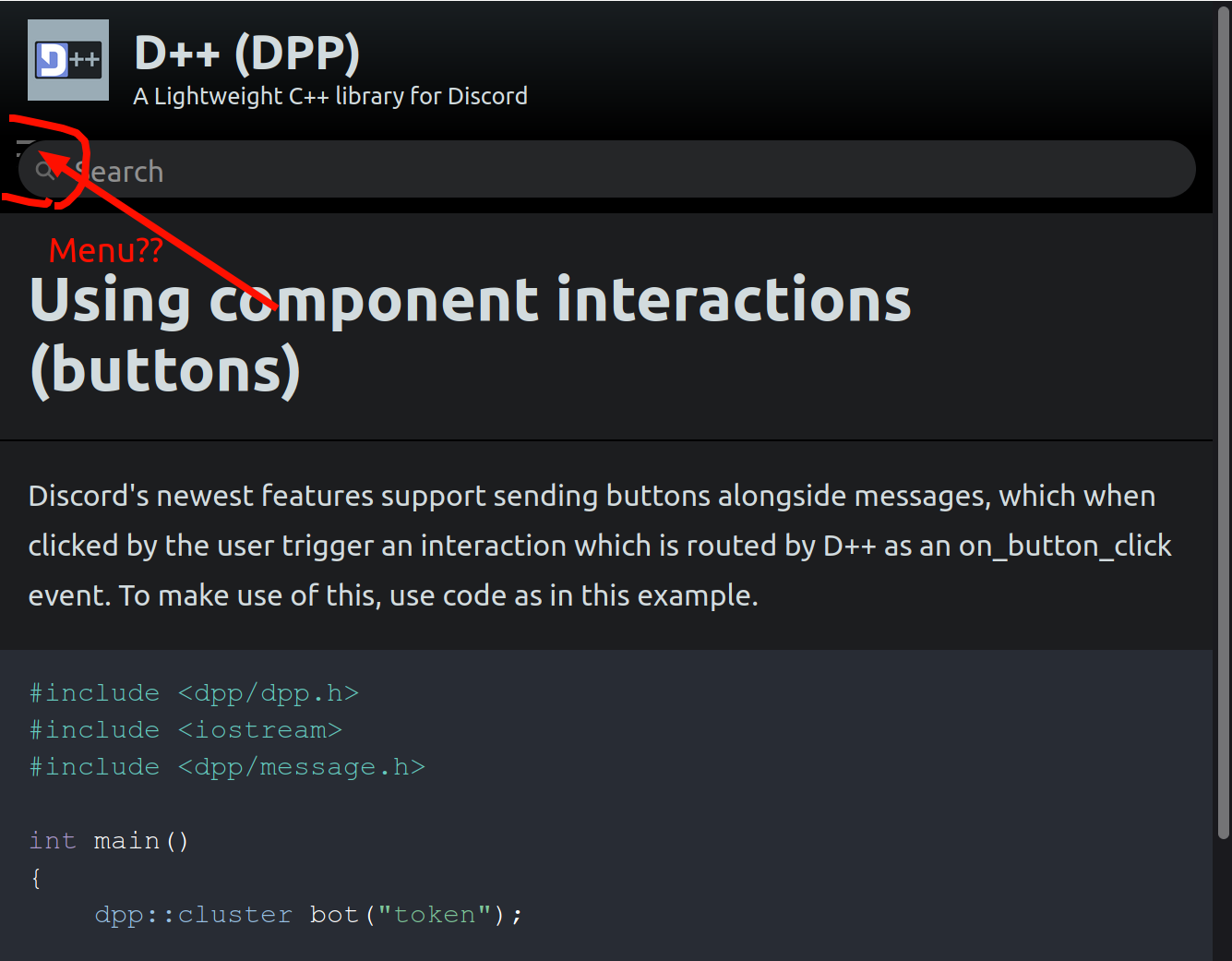Focus the Search input field

click(x=606, y=169)
